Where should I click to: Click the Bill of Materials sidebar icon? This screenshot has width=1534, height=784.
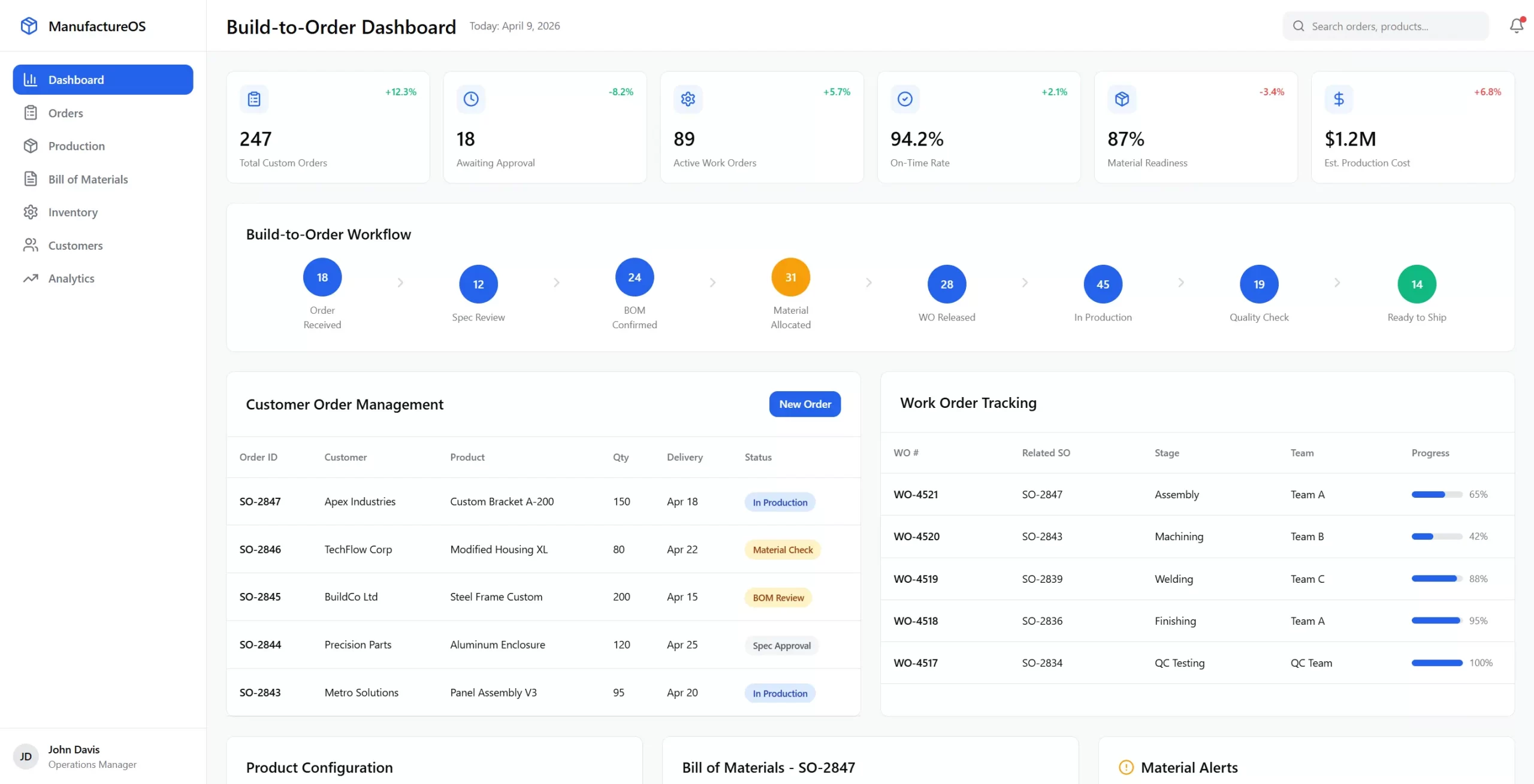(31, 178)
